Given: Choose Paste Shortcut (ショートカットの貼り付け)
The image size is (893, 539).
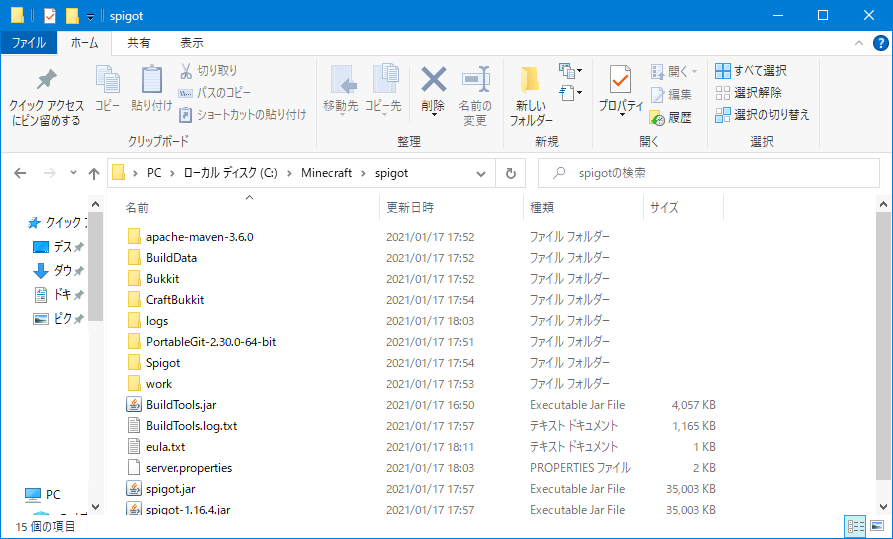Looking at the screenshot, I should (243, 115).
